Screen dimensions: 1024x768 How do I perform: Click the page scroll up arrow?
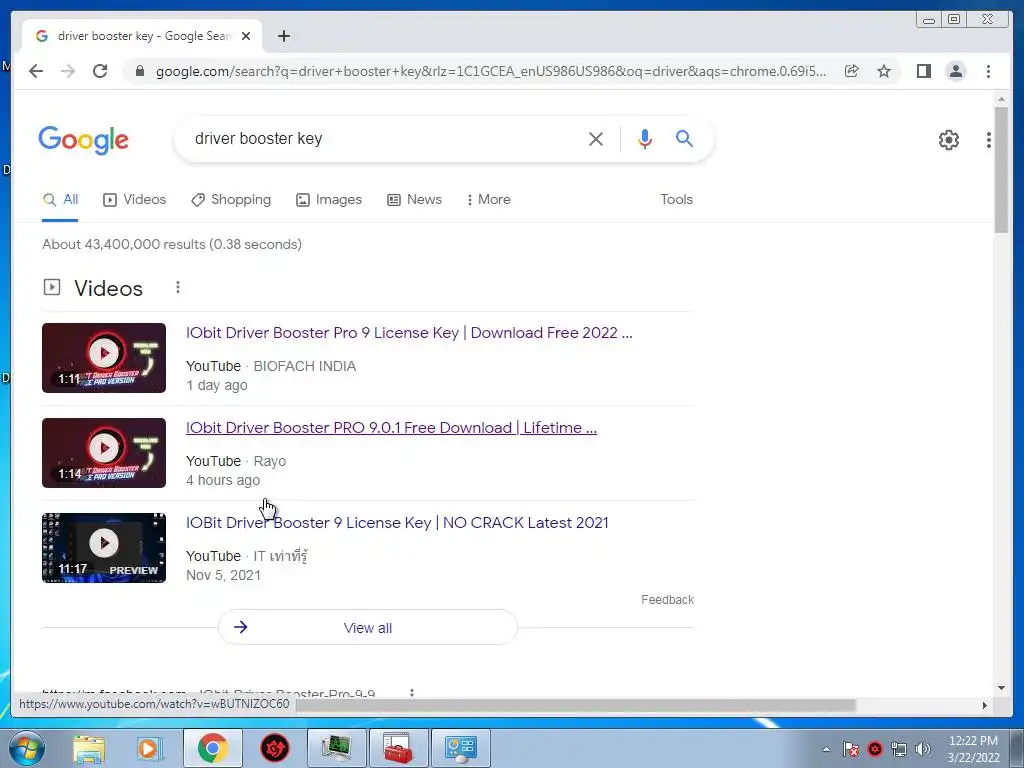[x=1001, y=99]
